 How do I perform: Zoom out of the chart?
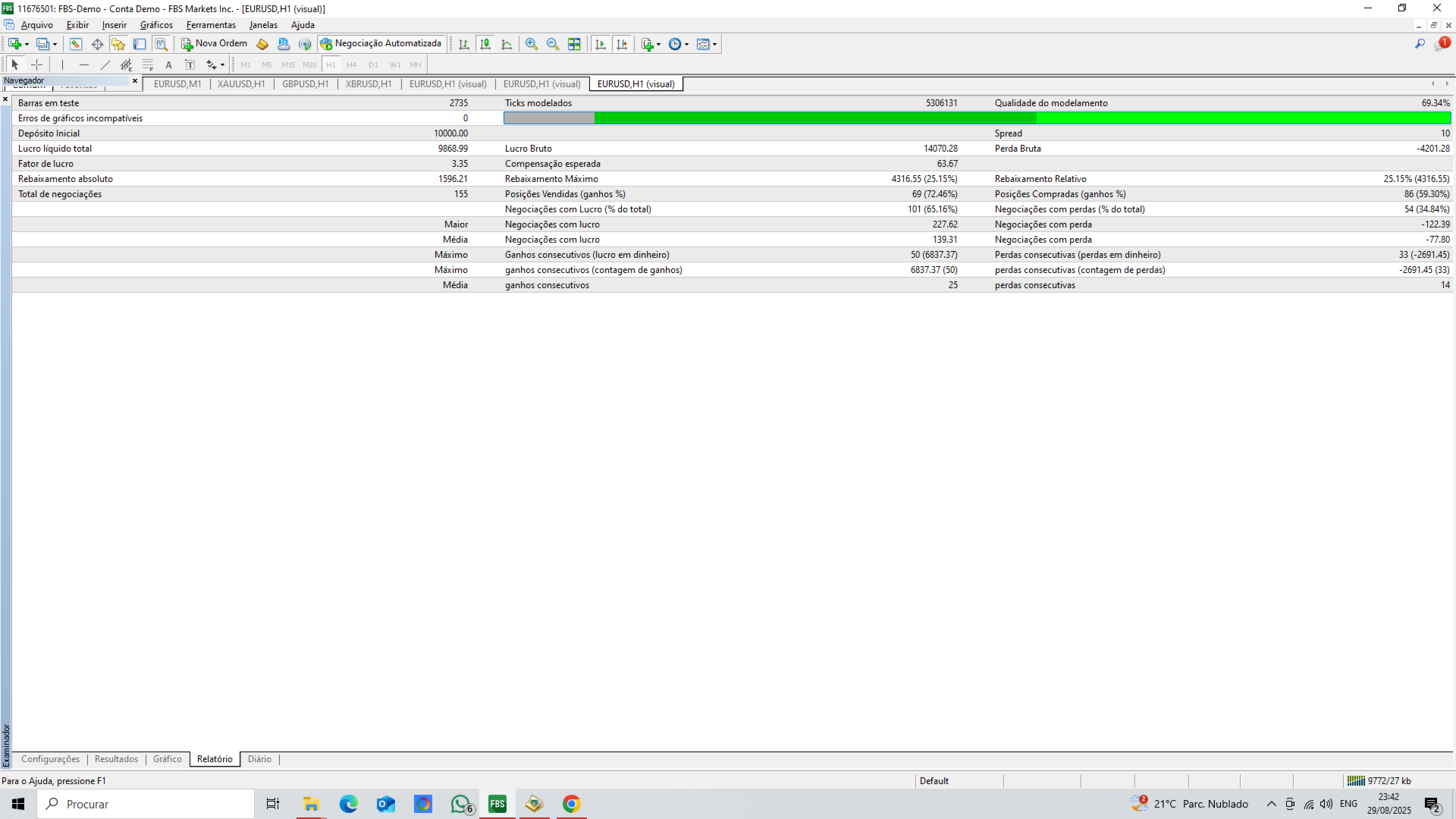tap(553, 44)
